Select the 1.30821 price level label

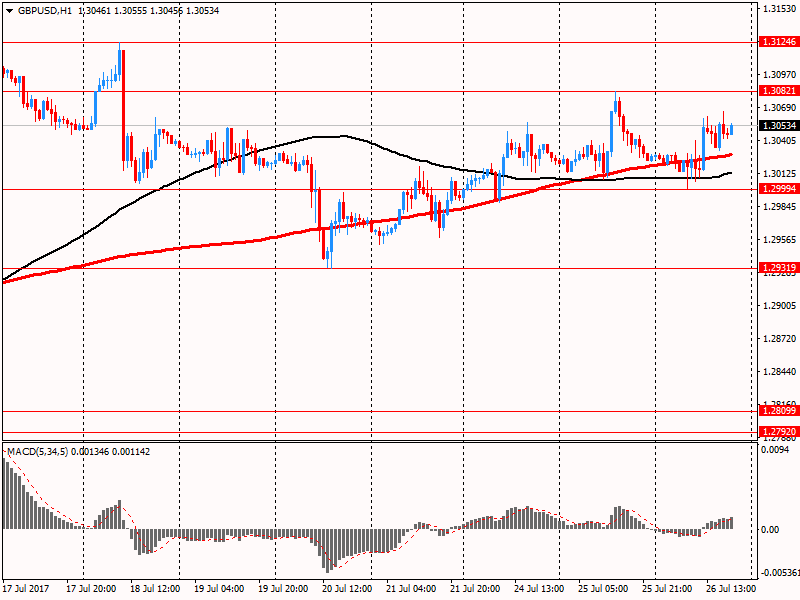(x=779, y=91)
